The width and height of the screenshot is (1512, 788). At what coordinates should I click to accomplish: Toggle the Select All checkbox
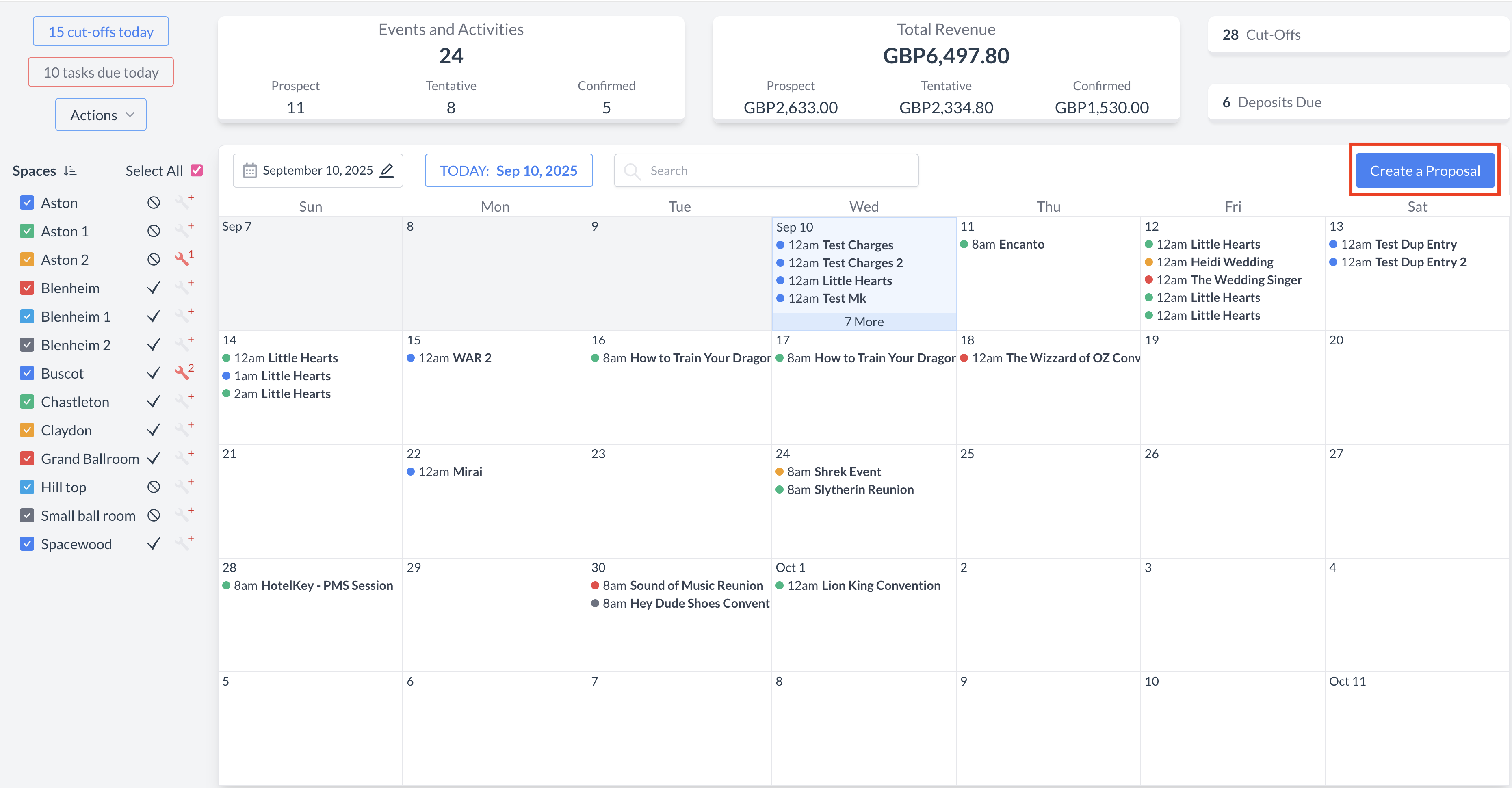coord(197,170)
